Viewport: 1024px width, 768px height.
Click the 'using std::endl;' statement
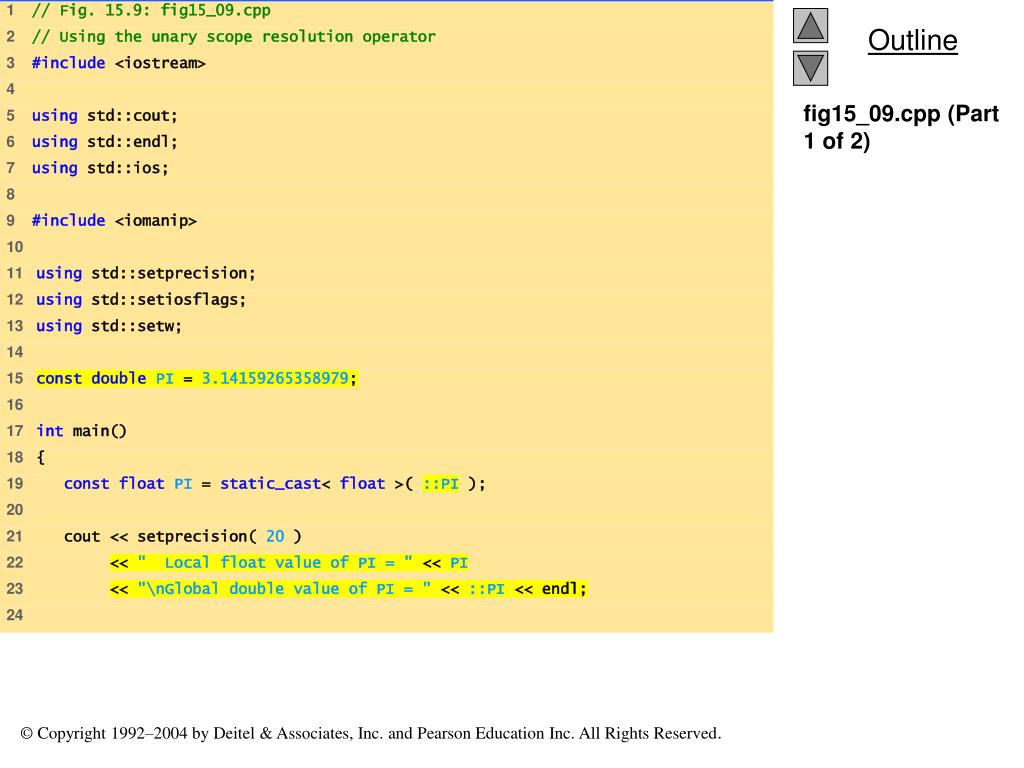[x=104, y=141]
